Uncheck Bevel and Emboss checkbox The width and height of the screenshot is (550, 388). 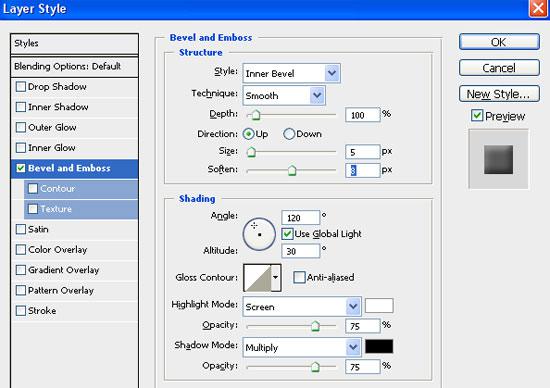click(21, 168)
